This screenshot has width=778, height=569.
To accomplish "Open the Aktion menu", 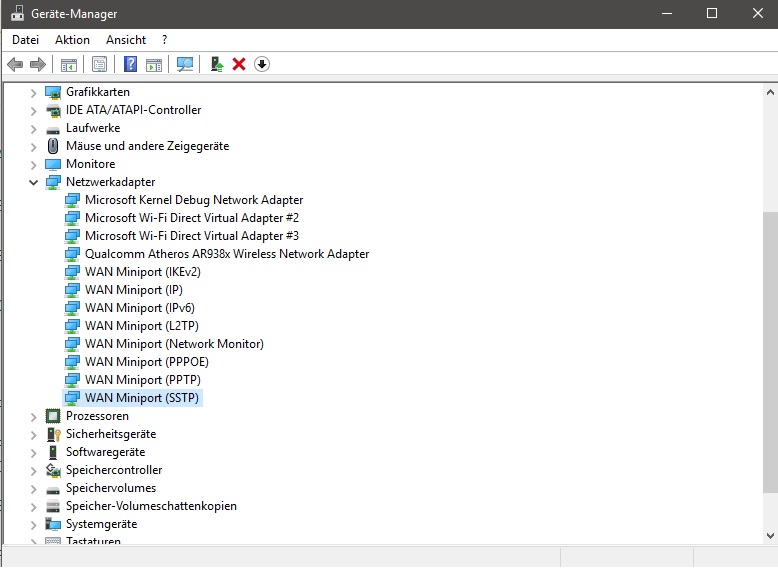I will (72, 40).
